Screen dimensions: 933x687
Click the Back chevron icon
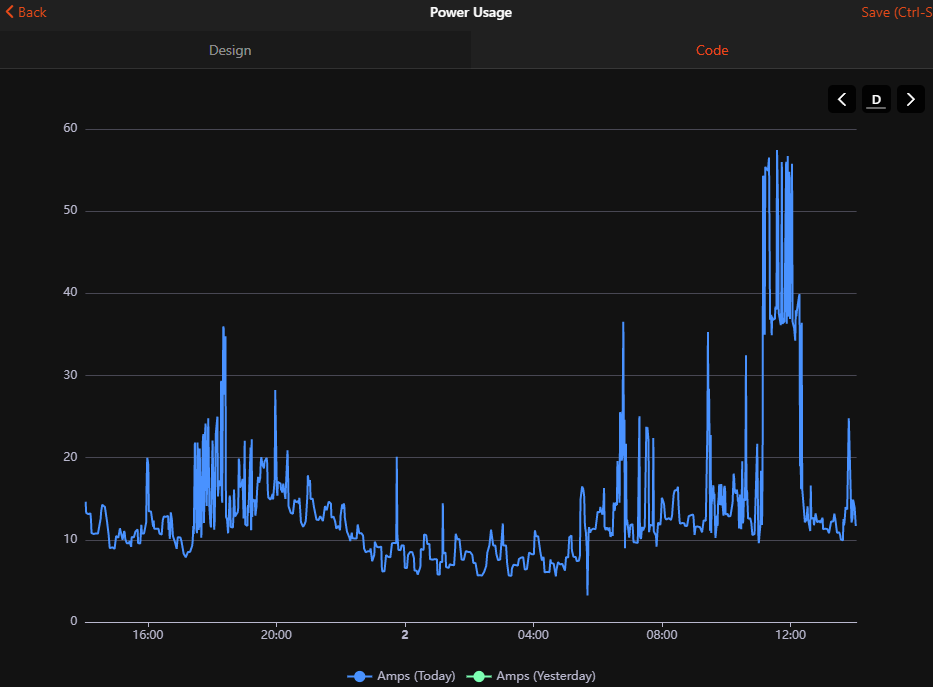coord(9,12)
